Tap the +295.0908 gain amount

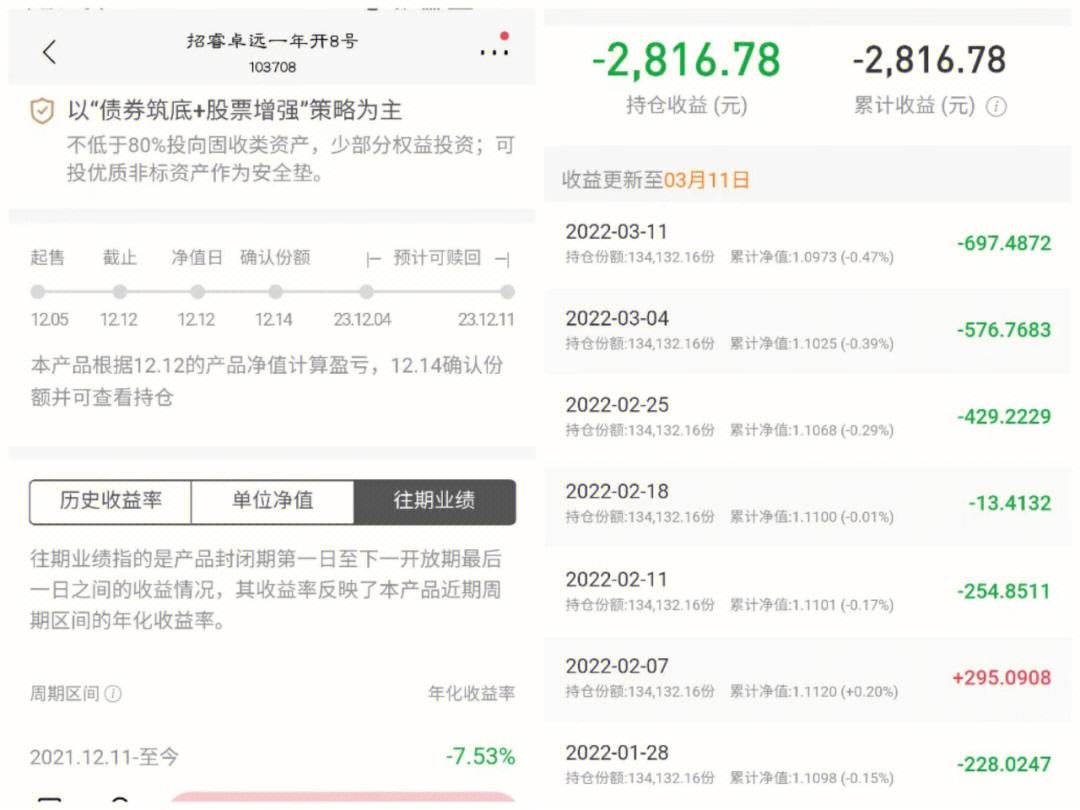[1001, 678]
